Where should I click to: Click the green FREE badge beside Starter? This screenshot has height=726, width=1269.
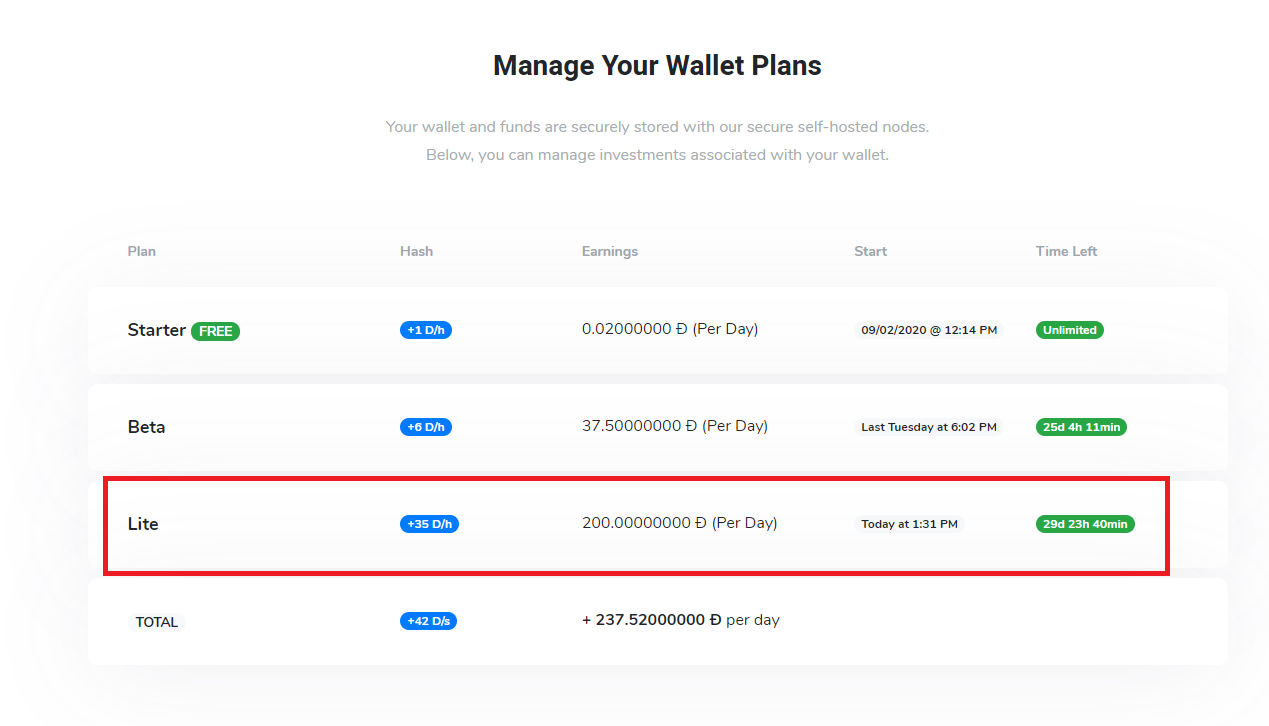click(x=215, y=331)
